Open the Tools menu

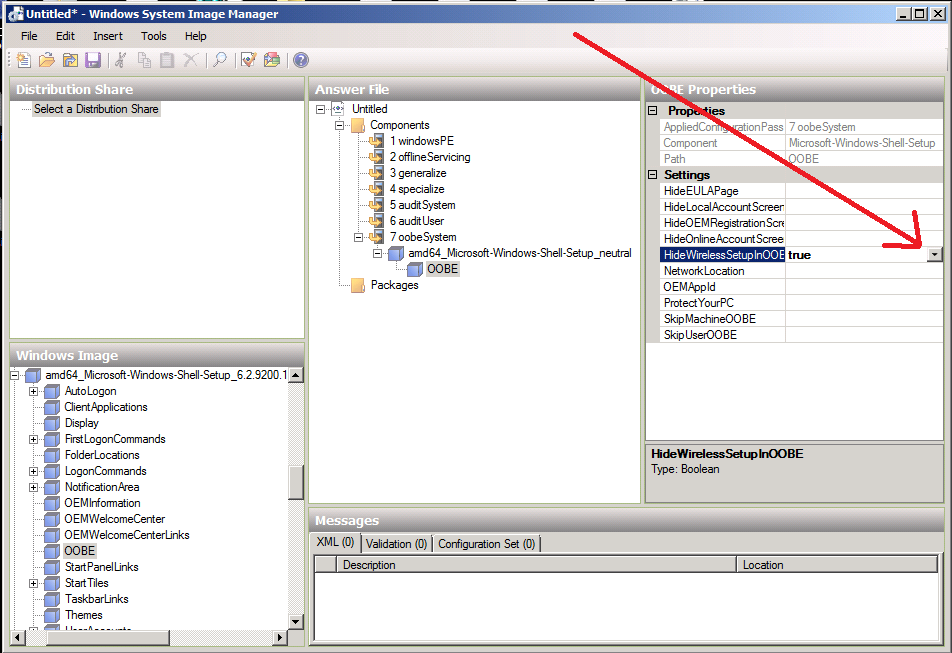pyautogui.click(x=154, y=36)
